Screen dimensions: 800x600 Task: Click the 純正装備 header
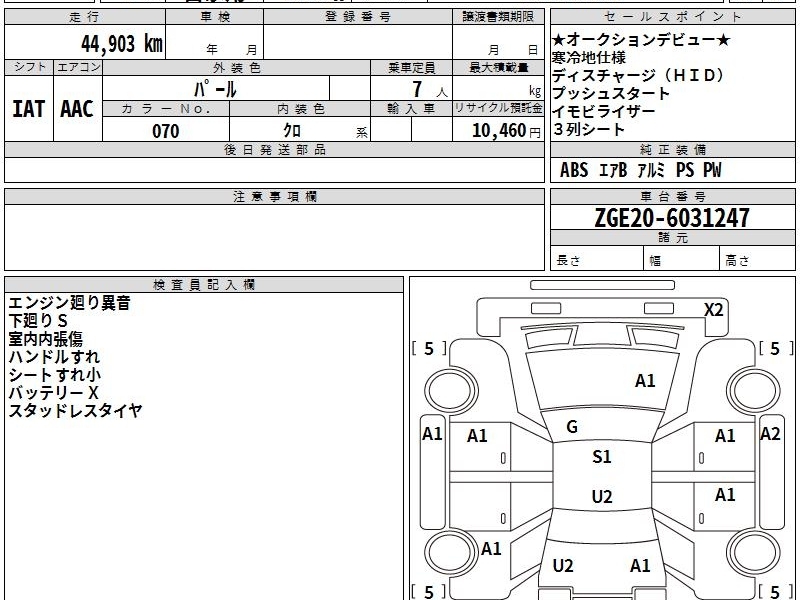point(672,150)
